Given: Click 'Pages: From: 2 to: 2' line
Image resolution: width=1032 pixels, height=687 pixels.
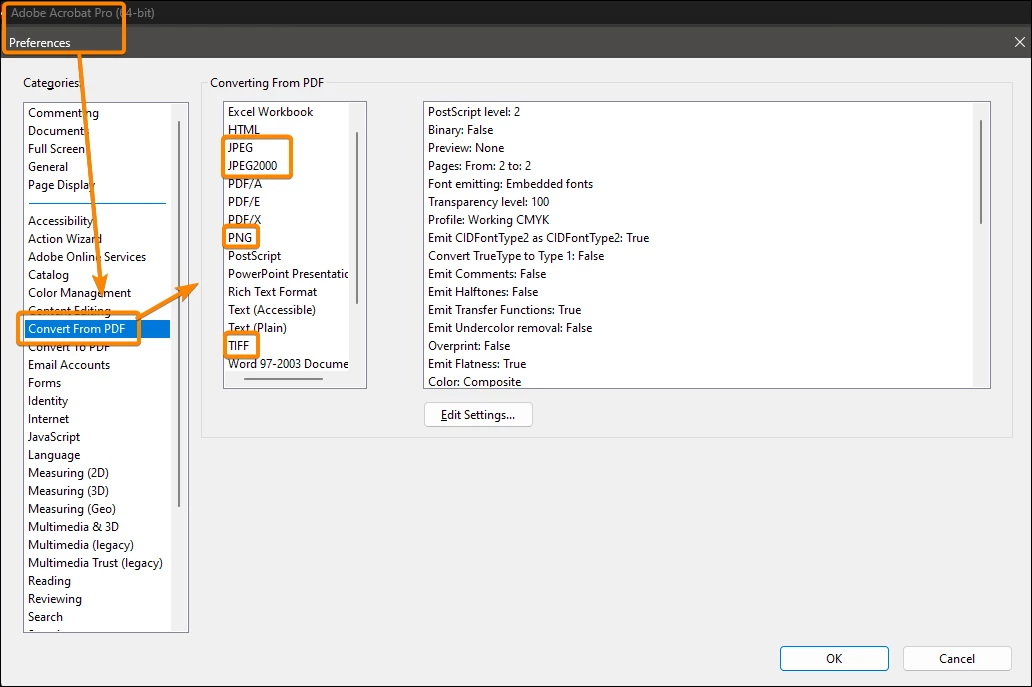Looking at the screenshot, I should (x=479, y=166).
